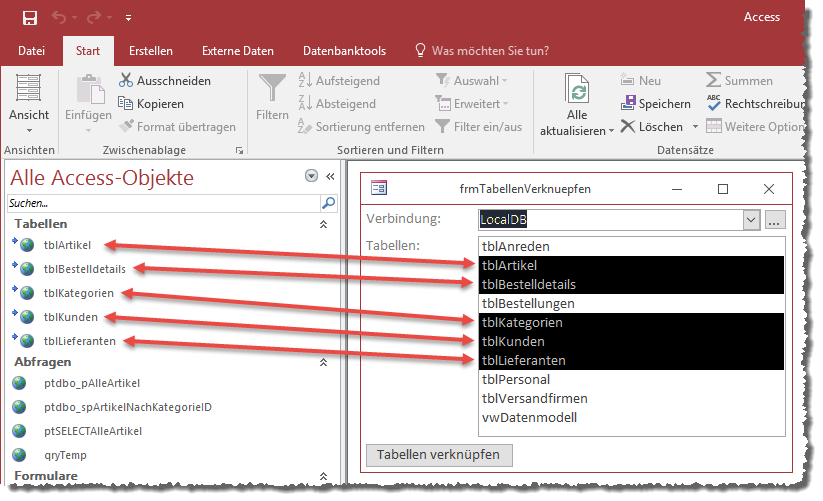Click the Save icon in quick access toolbar

tap(30, 18)
